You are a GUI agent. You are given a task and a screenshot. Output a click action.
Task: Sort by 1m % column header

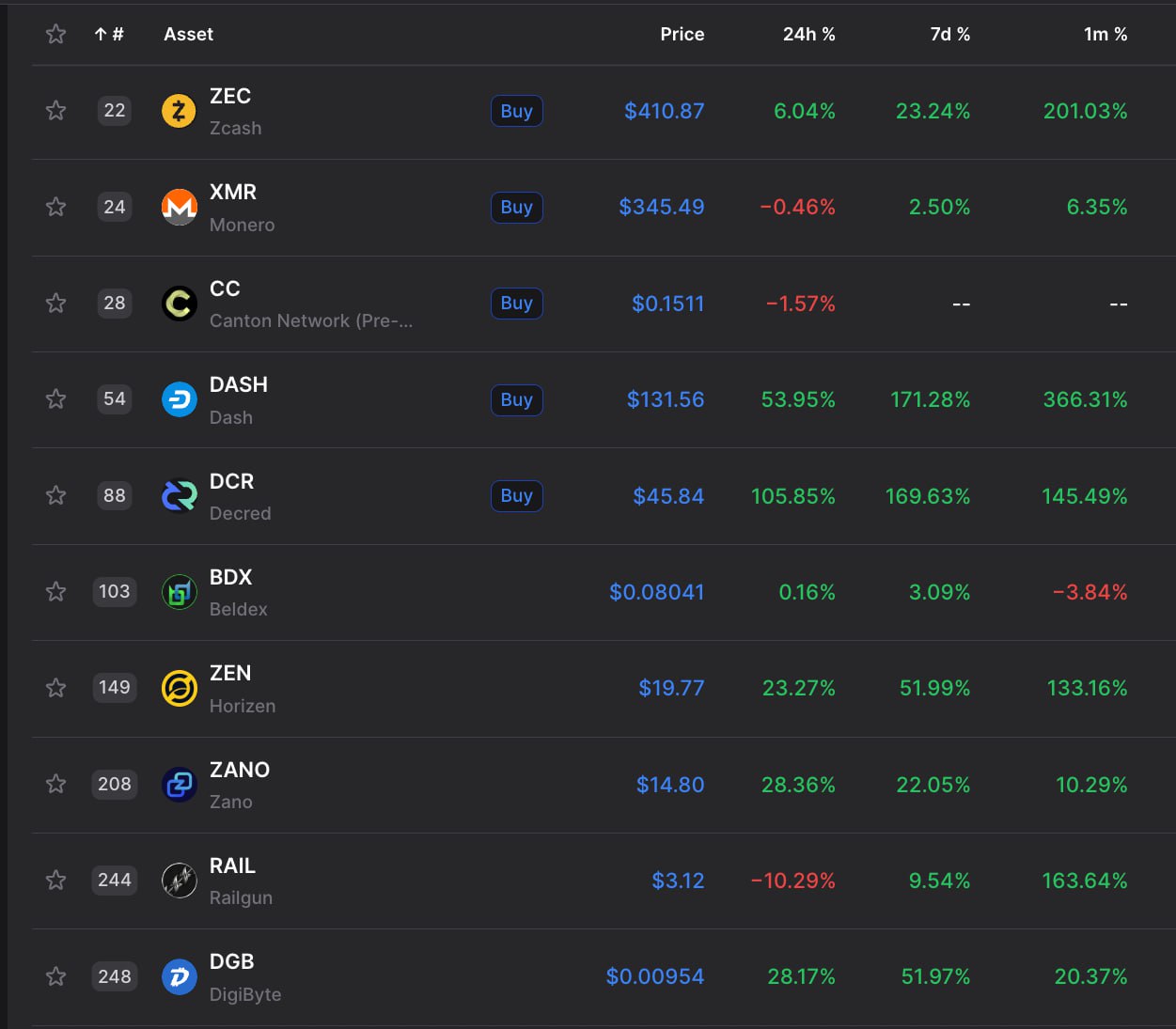(x=1105, y=35)
